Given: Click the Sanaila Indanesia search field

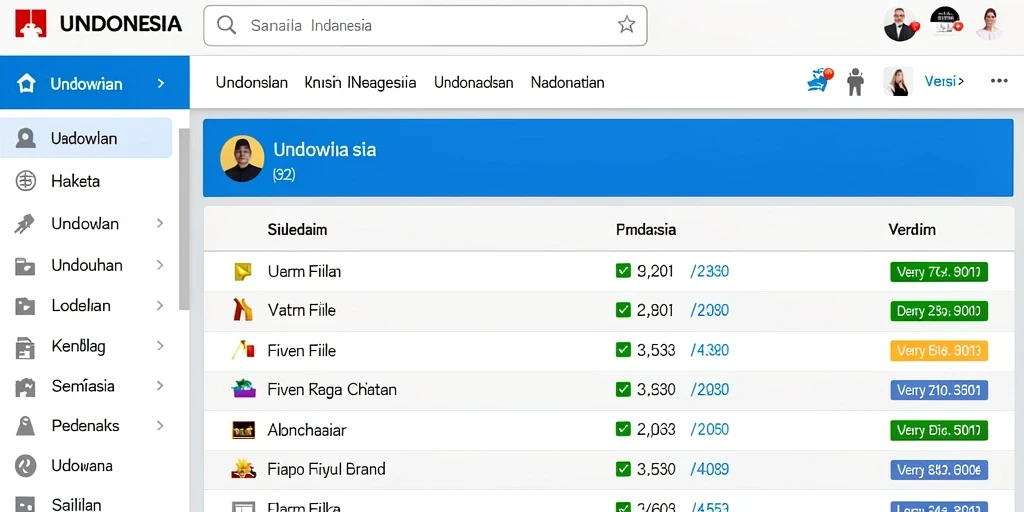Looking at the screenshot, I should click(x=425, y=25).
